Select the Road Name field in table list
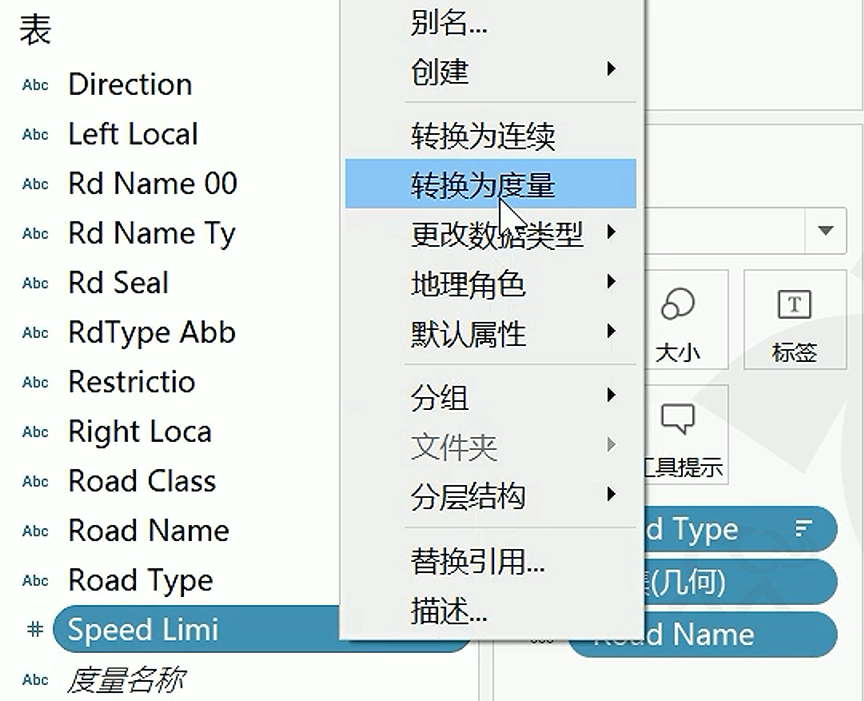 (148, 531)
